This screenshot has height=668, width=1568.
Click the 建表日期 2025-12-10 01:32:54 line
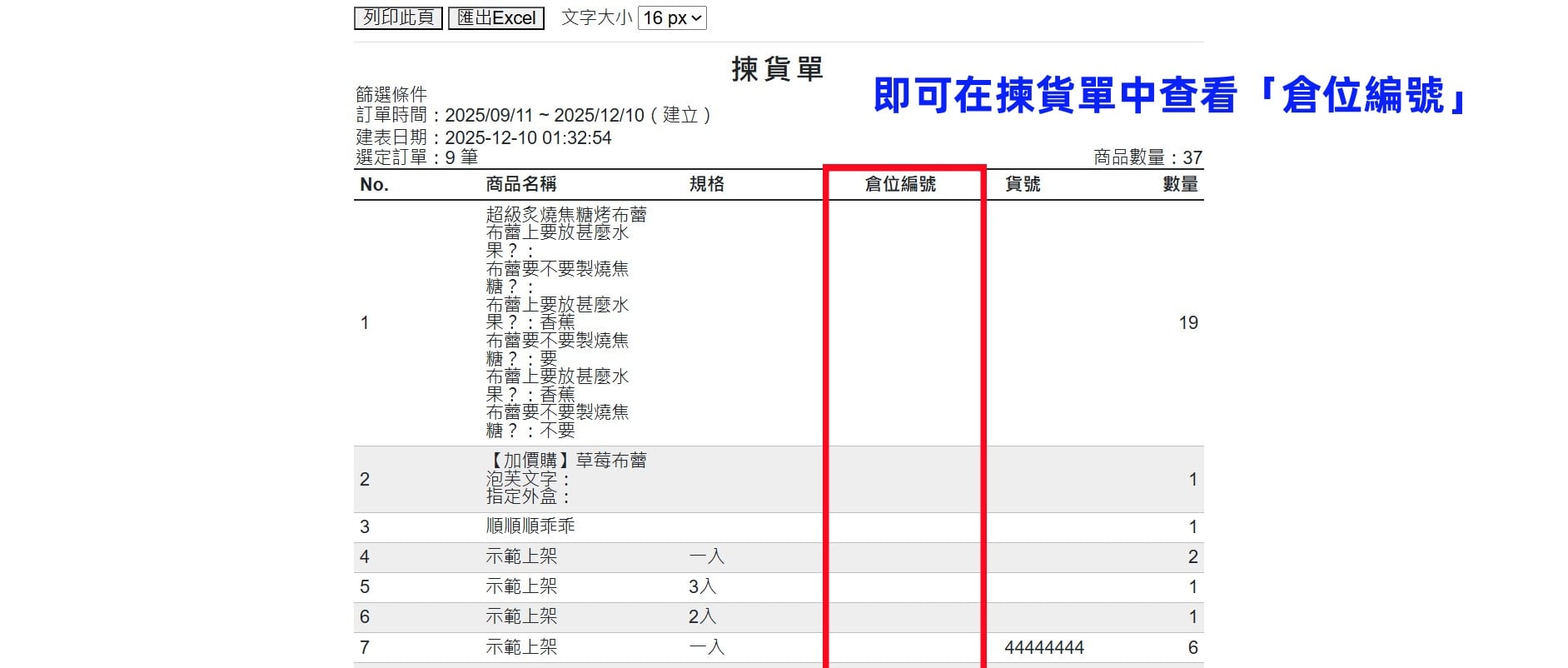tap(484, 137)
